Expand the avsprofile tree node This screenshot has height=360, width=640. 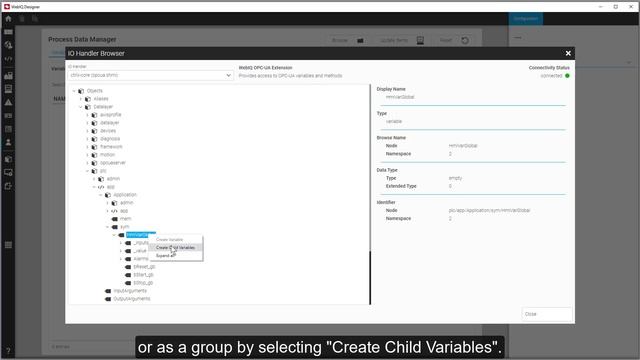(x=87, y=115)
